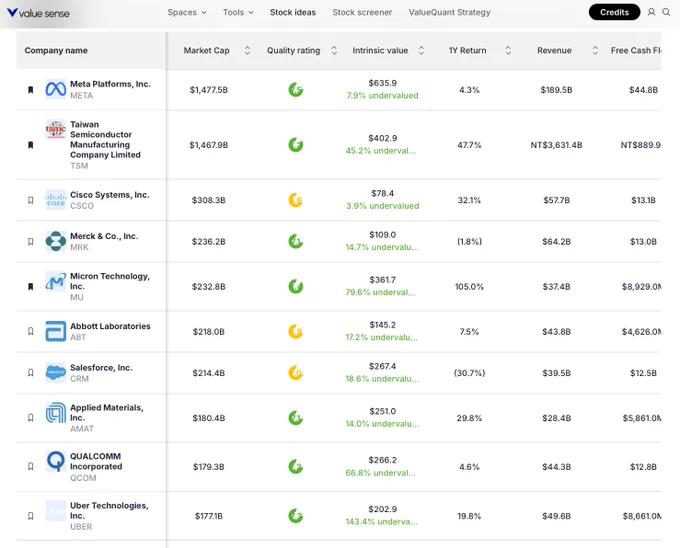The height and width of the screenshot is (548, 680).
Task: Sort table by Quality rating arrows
Action: (x=334, y=50)
